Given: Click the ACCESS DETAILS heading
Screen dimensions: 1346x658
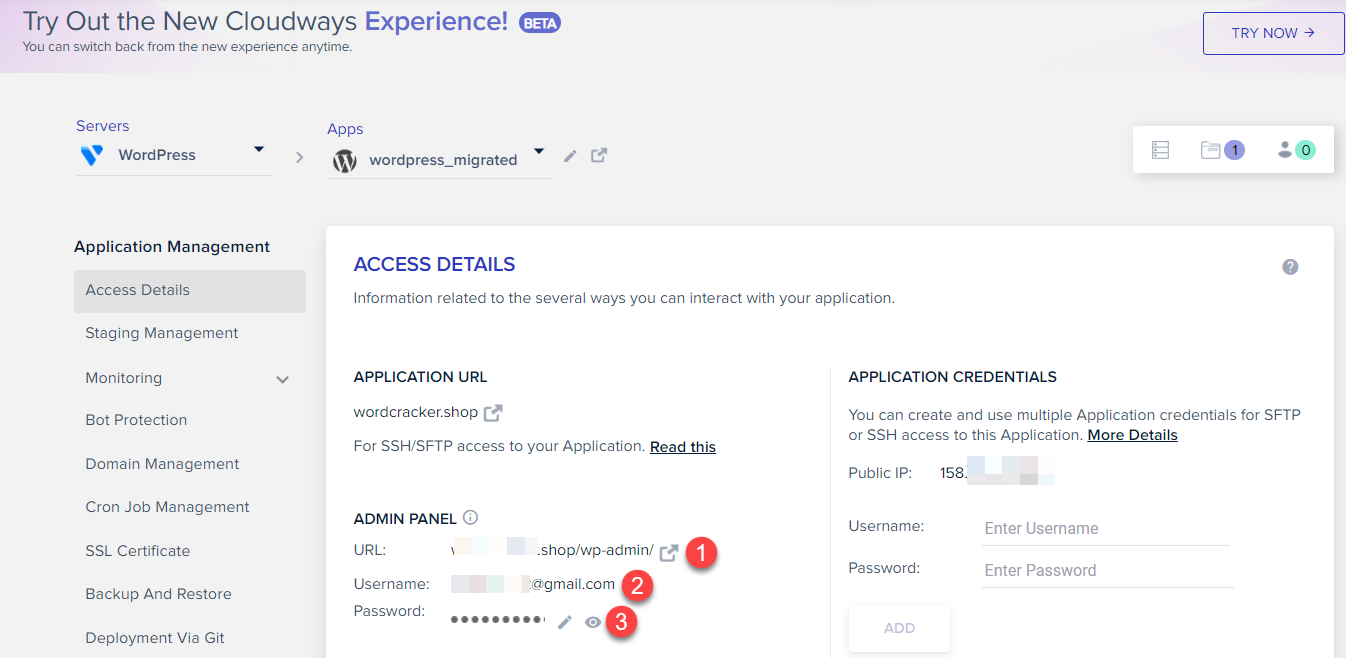Looking at the screenshot, I should click(435, 265).
